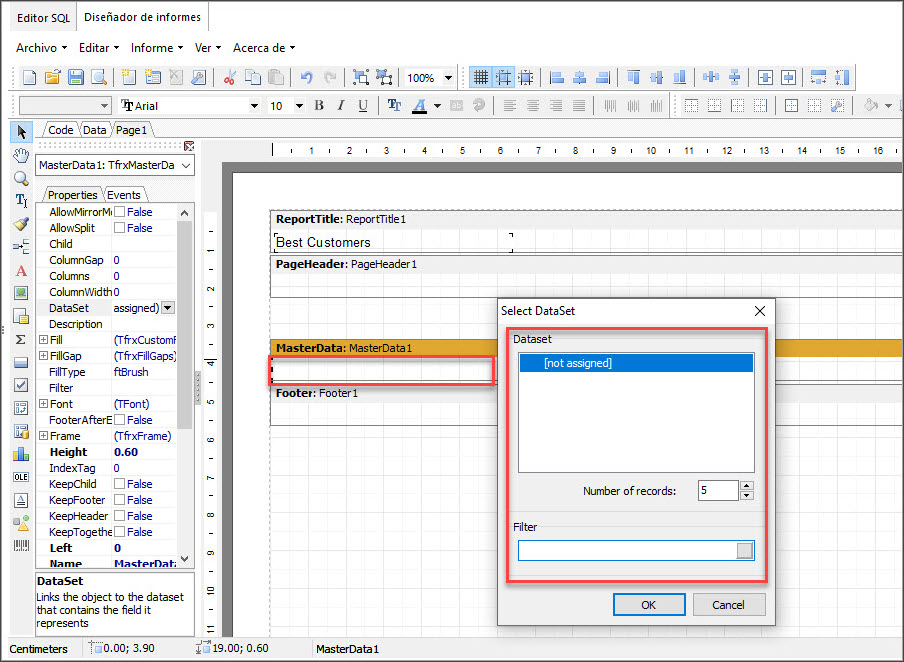
Task: Toggle Underline formatting
Action: pyautogui.click(x=363, y=106)
